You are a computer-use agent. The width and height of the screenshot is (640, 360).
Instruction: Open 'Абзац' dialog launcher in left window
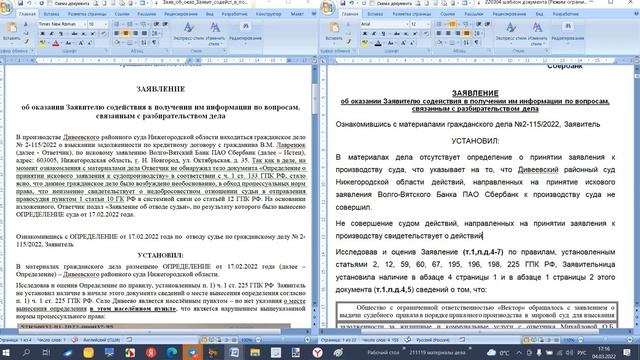167,51
